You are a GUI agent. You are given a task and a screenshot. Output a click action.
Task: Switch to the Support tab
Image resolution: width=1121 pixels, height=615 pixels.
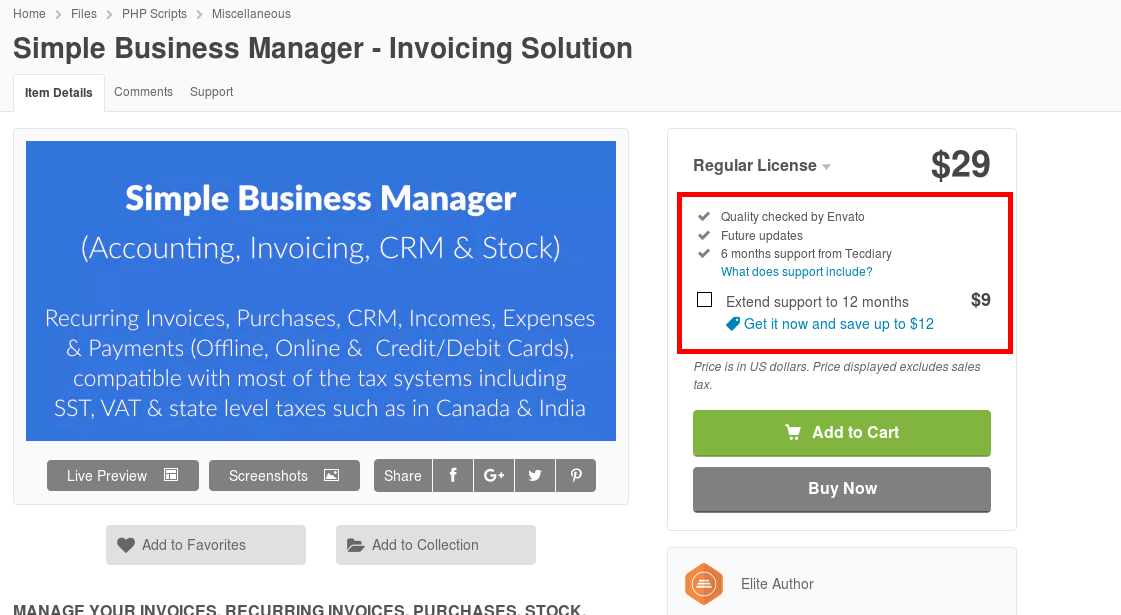211,92
